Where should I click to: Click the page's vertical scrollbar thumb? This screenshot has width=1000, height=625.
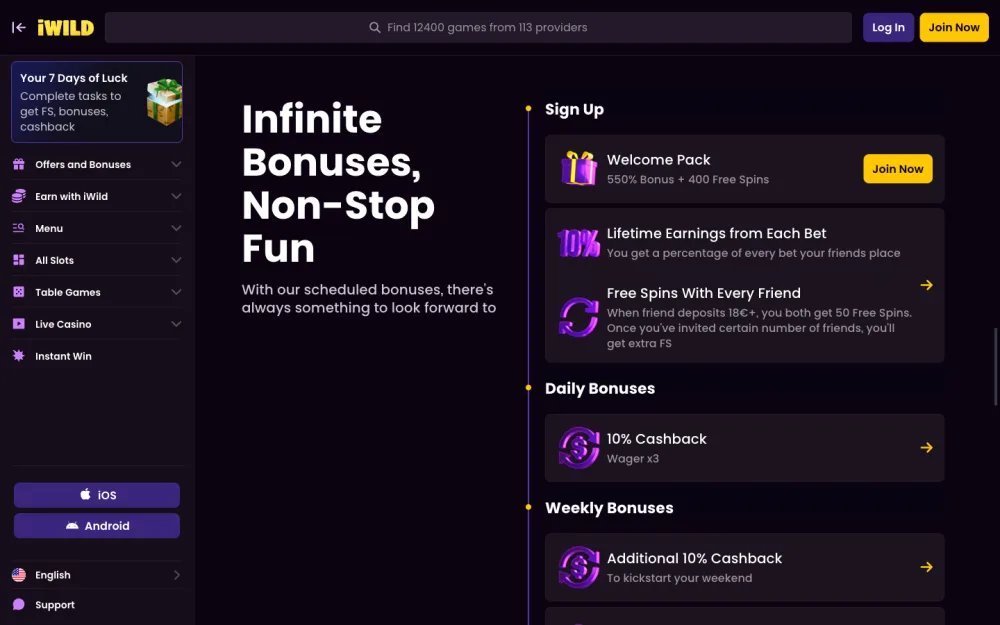point(996,367)
